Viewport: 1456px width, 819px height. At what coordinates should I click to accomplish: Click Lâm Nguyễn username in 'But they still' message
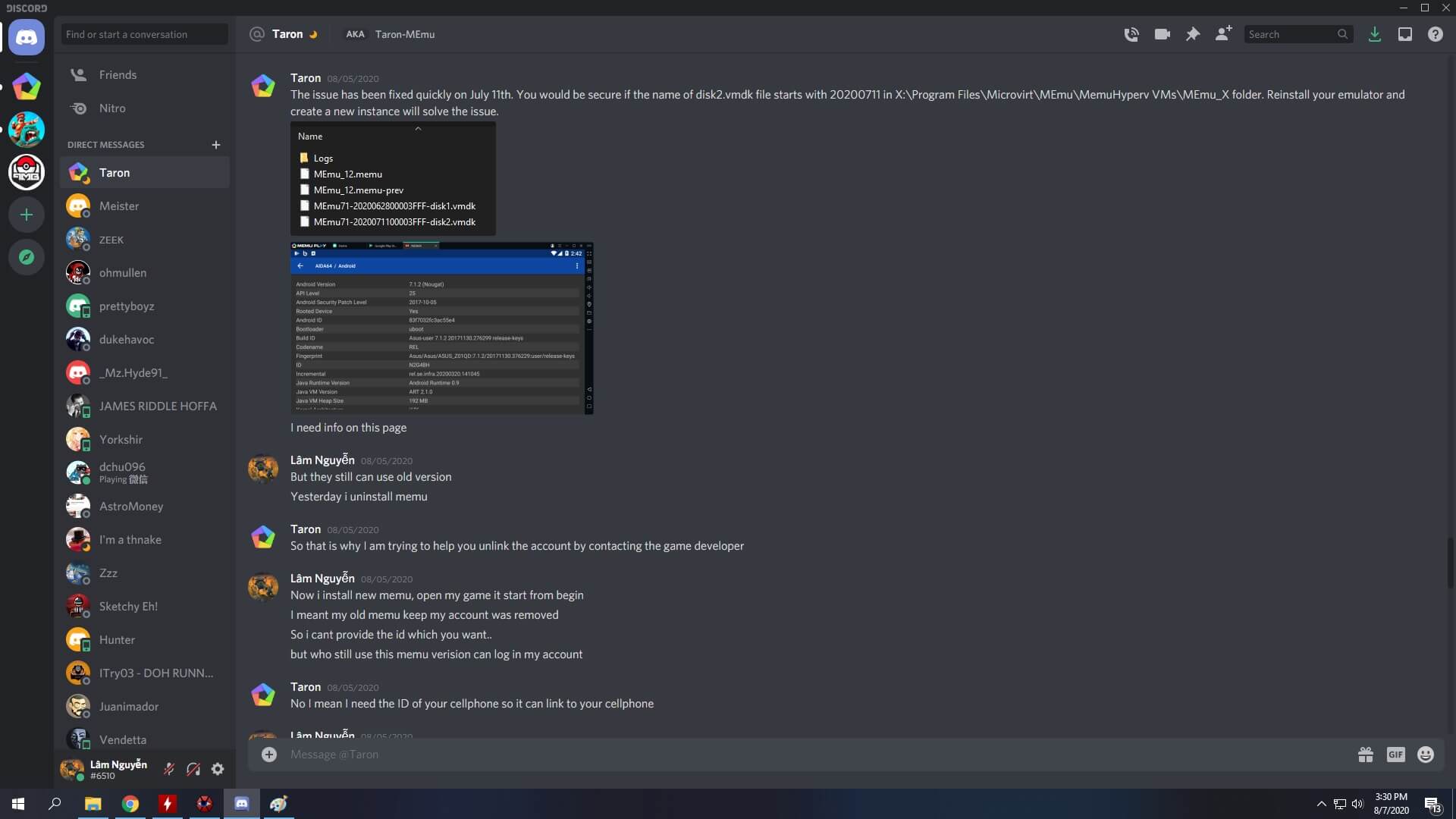pos(322,460)
